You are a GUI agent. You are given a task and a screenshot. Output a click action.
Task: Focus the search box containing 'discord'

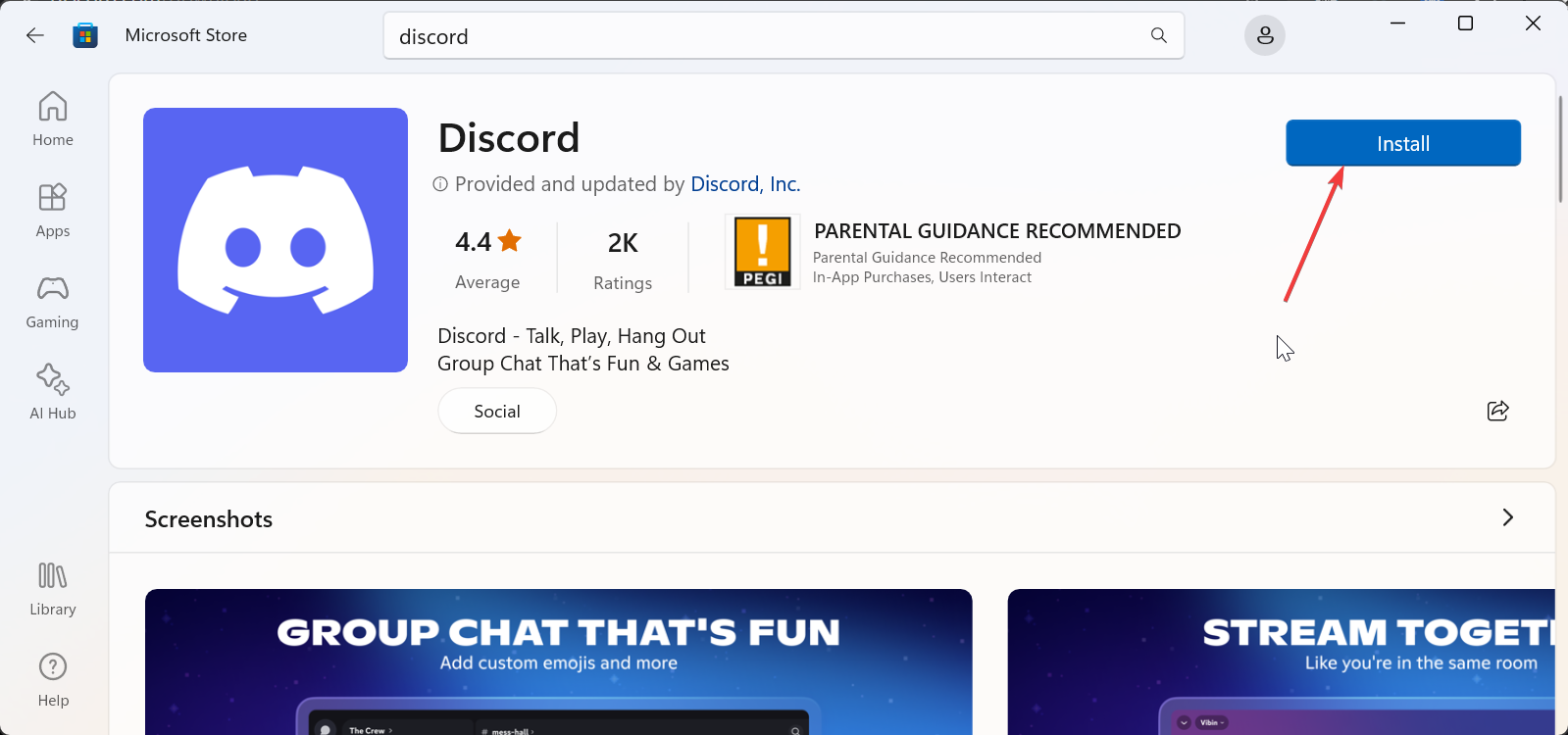click(x=784, y=35)
